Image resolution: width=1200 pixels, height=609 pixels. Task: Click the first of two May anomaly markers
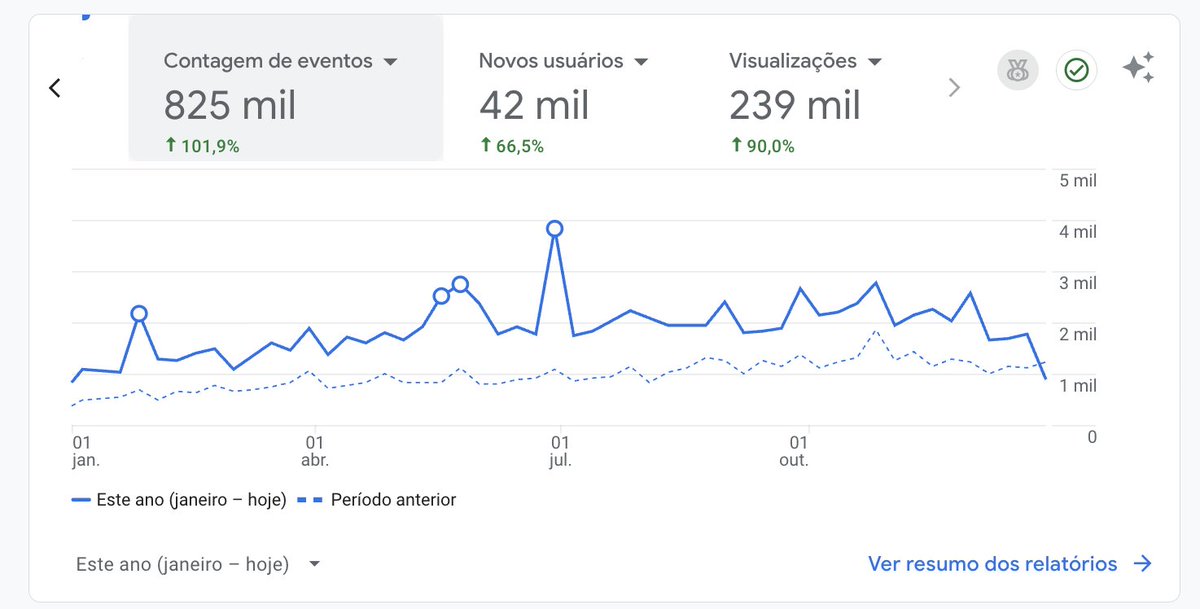tap(441, 296)
